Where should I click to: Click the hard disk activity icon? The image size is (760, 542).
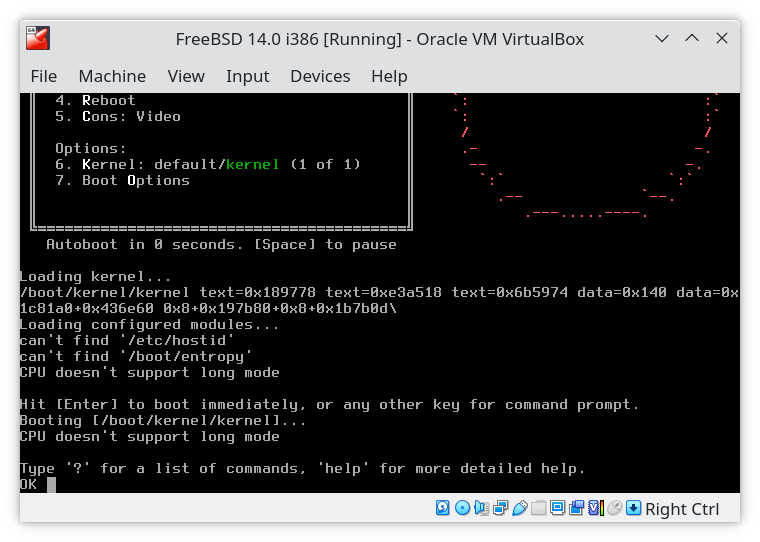click(443, 508)
